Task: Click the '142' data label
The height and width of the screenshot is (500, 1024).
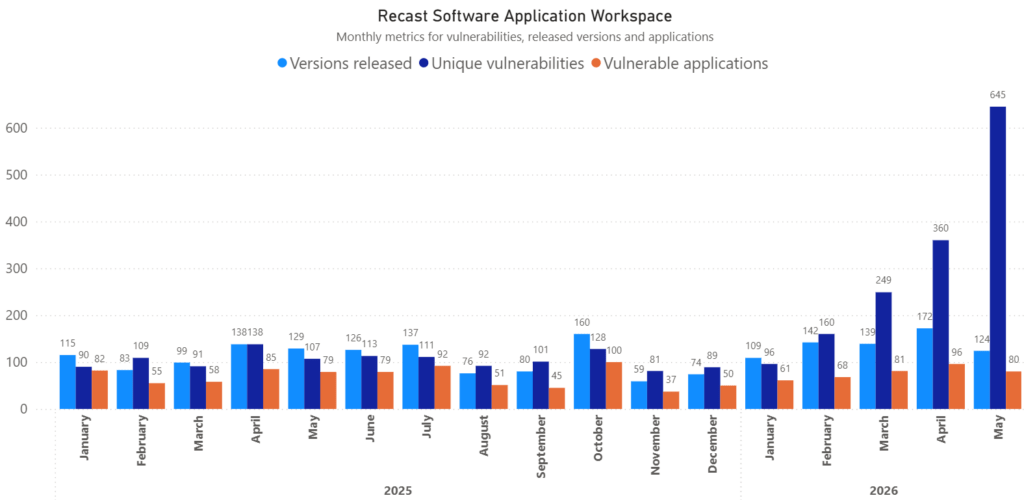Action: point(810,330)
